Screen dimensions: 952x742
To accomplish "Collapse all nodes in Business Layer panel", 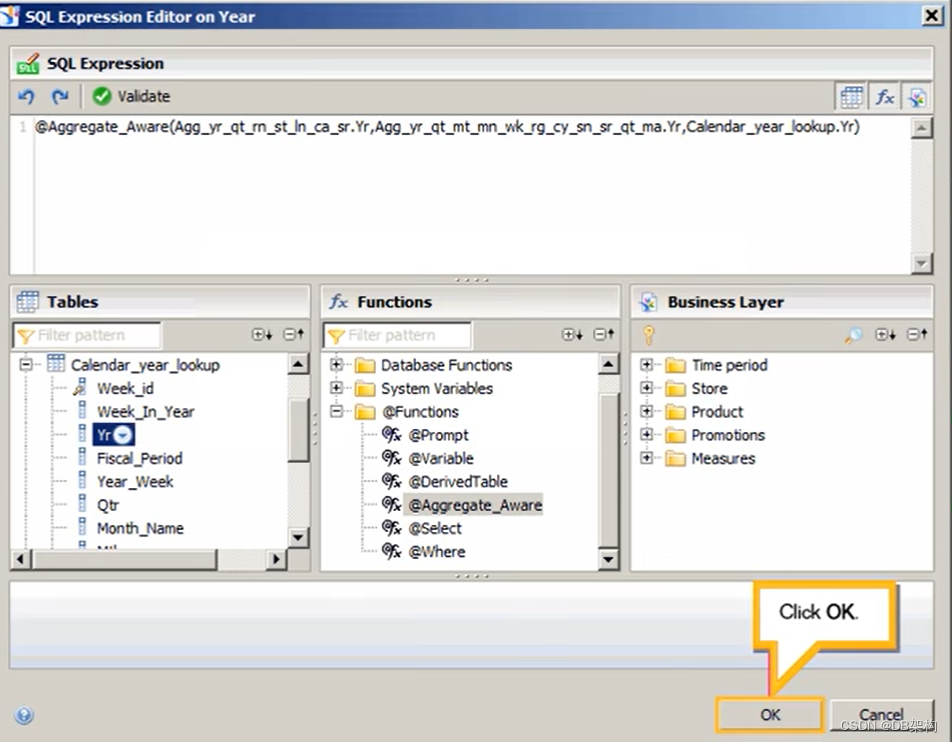I will click(x=917, y=335).
